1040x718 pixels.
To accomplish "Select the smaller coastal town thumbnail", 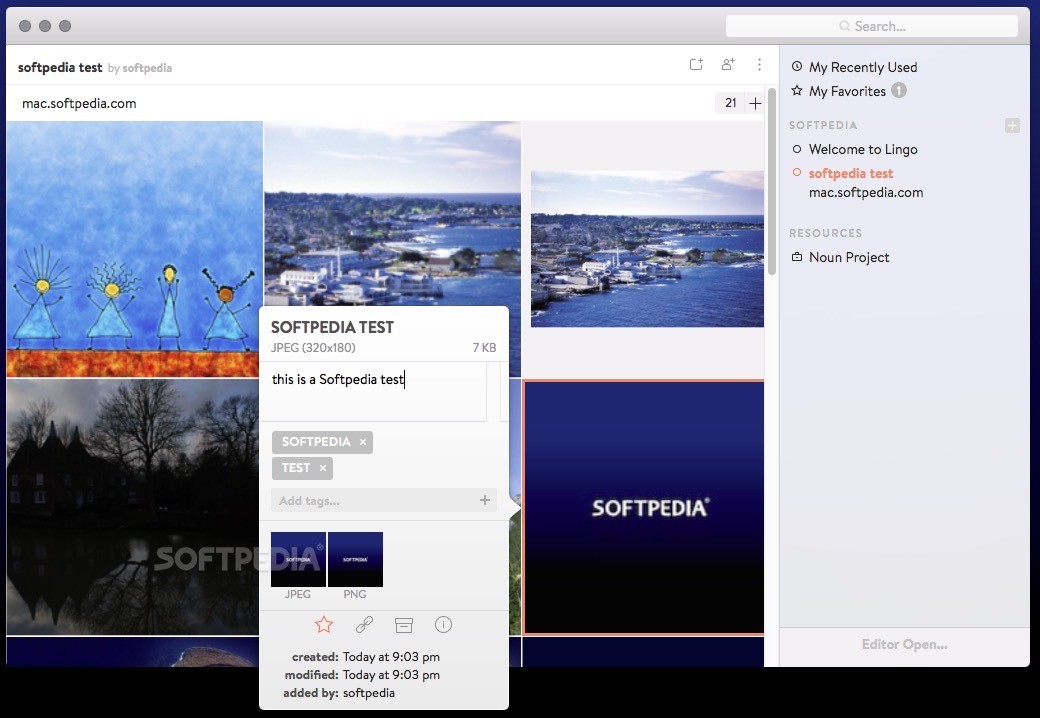I will [x=647, y=249].
